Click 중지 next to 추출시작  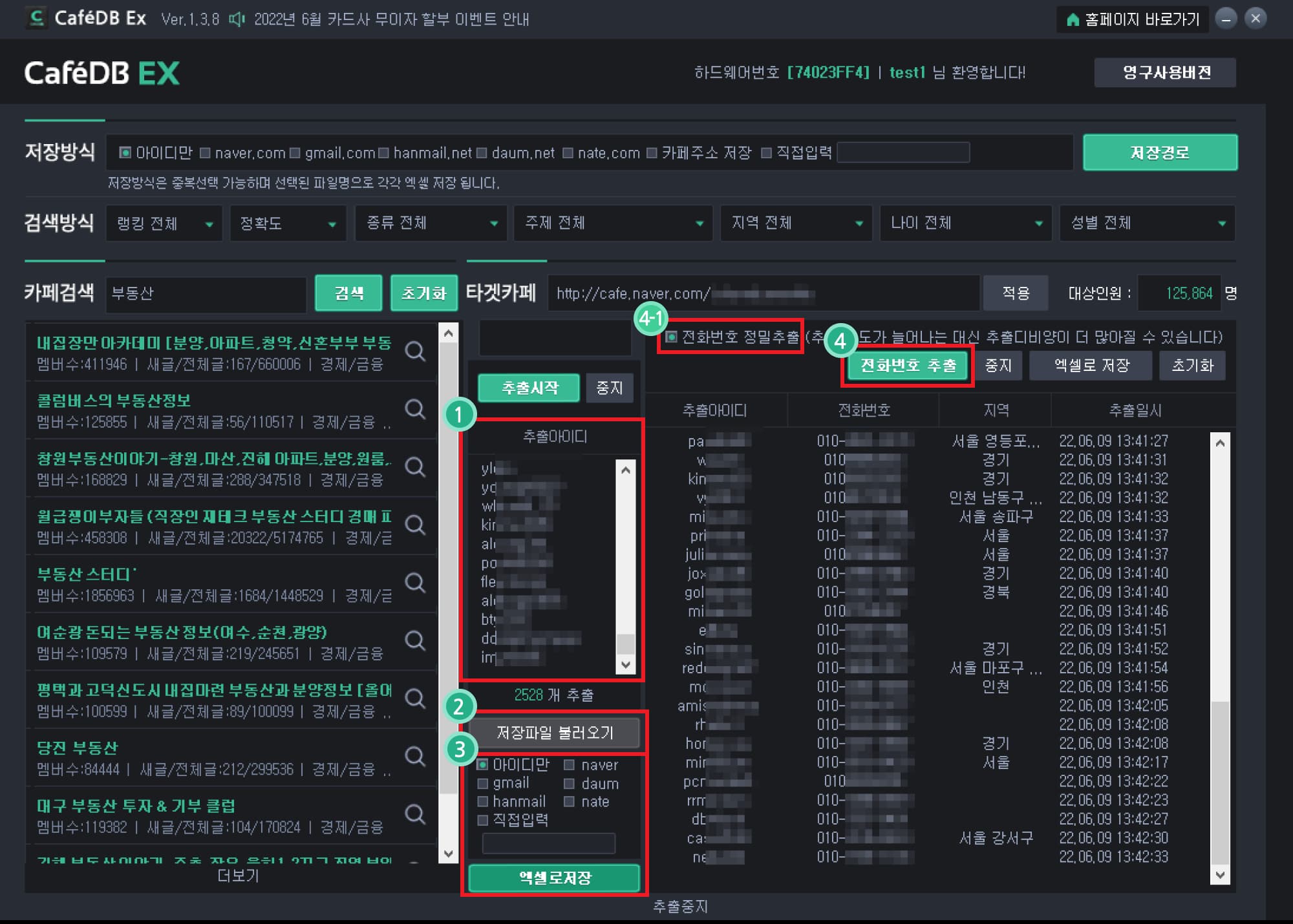tap(609, 388)
